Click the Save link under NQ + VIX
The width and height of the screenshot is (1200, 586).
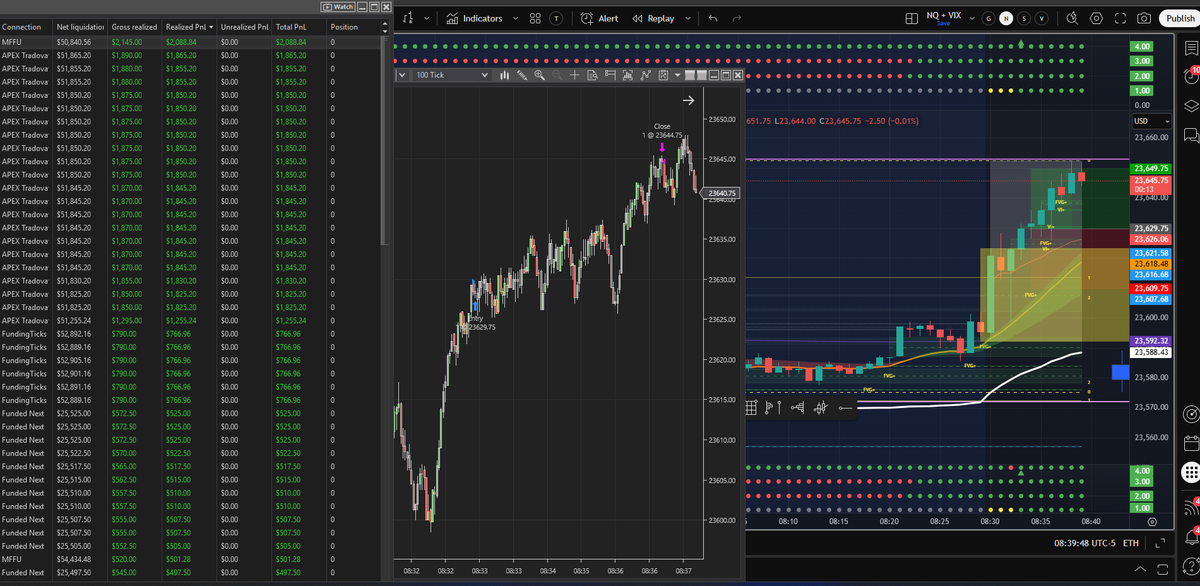pos(943,22)
